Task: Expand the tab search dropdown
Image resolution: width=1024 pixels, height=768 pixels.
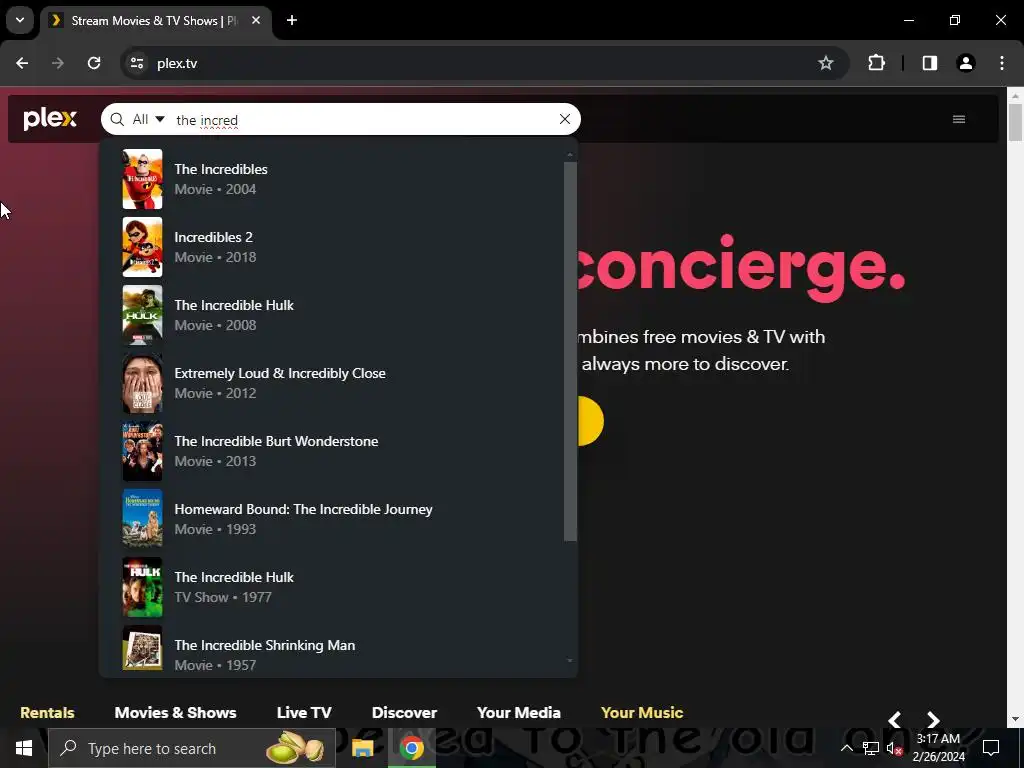Action: [20, 20]
